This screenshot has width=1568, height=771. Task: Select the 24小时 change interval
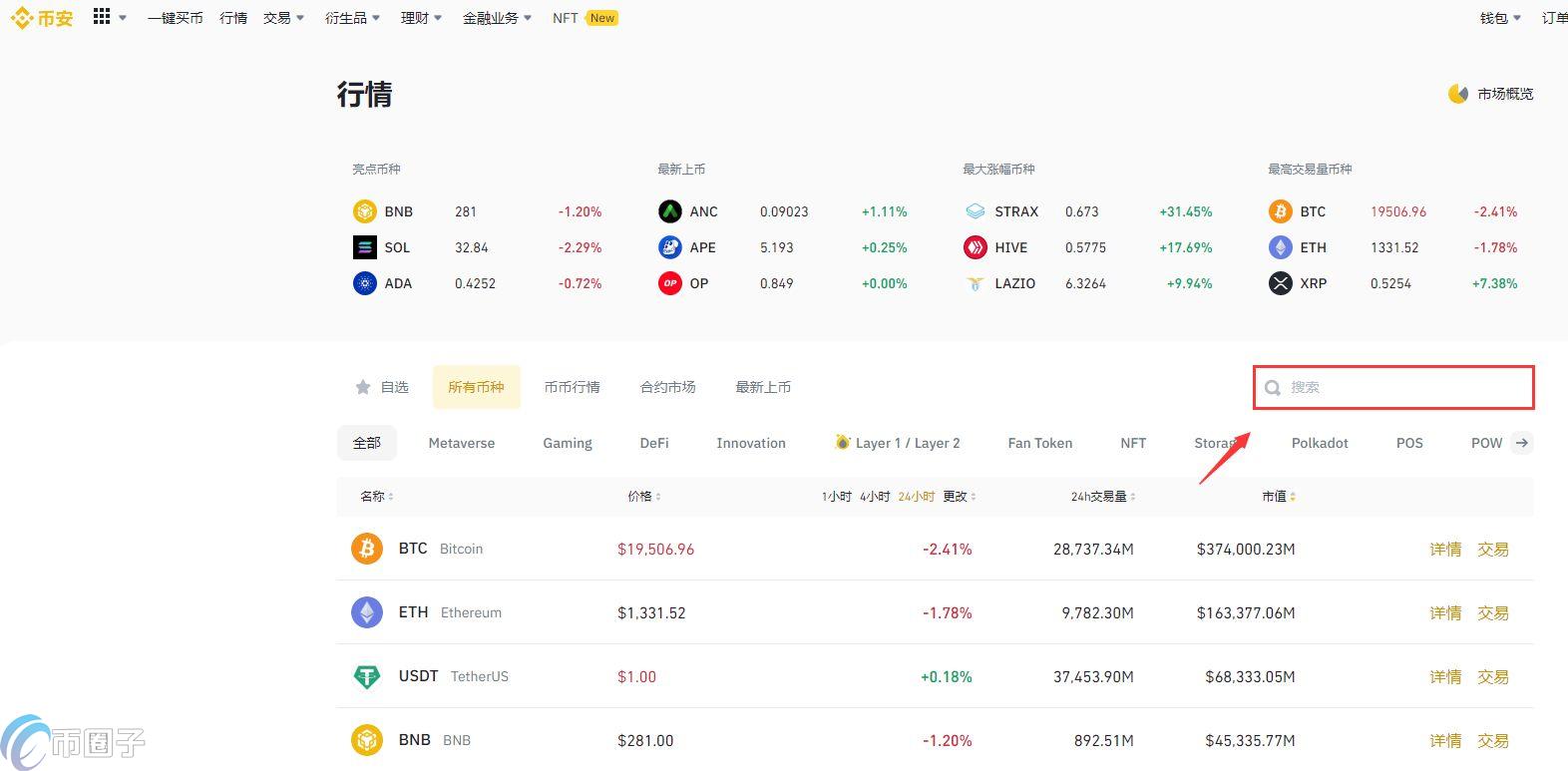(916, 496)
